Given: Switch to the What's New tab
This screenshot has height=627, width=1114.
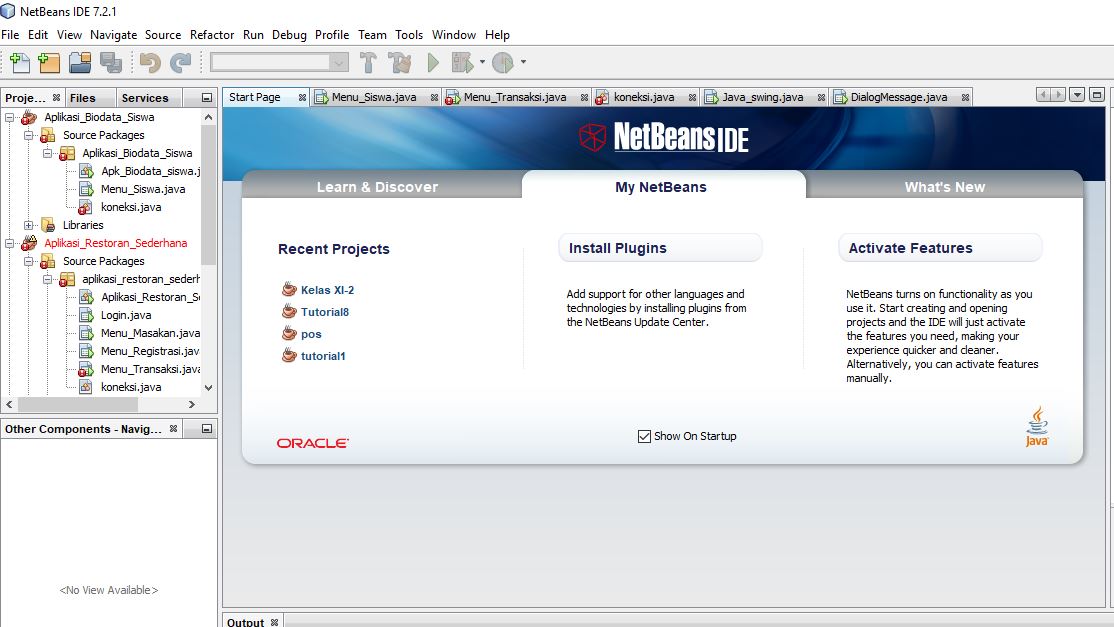Looking at the screenshot, I should [945, 187].
